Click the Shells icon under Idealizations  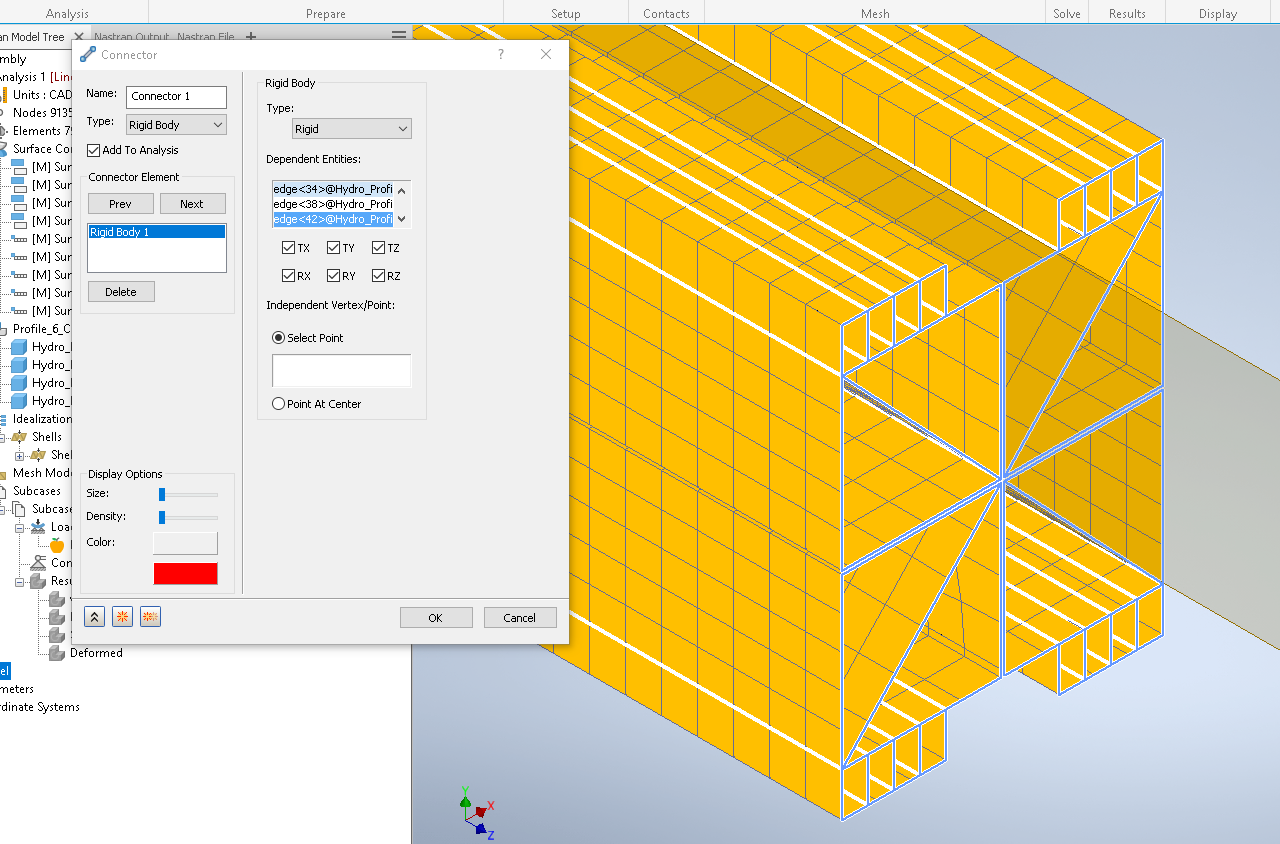pyautogui.click(x=20, y=436)
